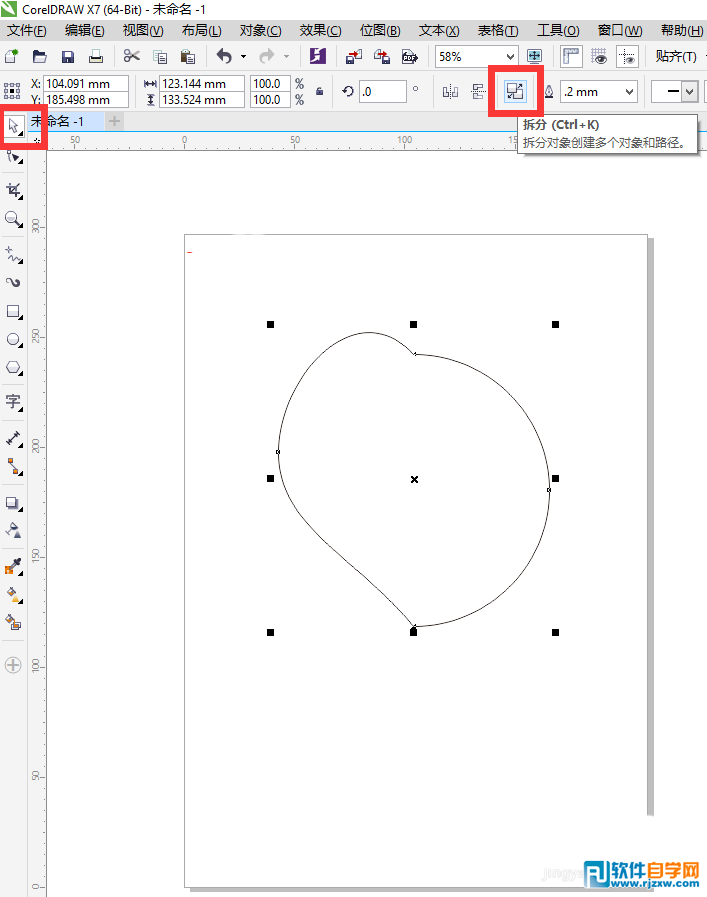Open the 视图(V) menu
707x897 pixels.
pos(143,30)
